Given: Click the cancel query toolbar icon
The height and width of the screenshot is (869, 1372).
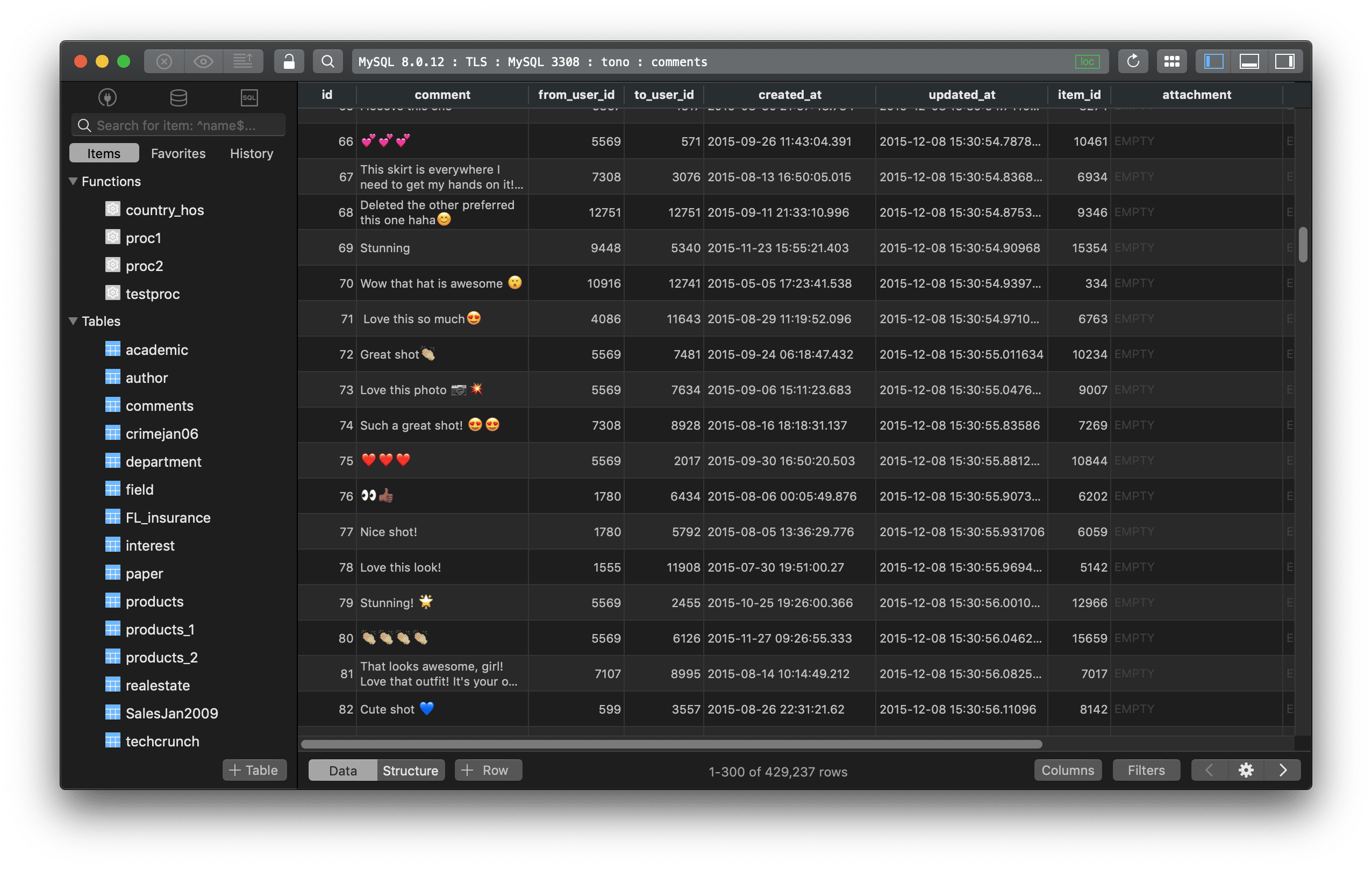Looking at the screenshot, I should (164, 61).
